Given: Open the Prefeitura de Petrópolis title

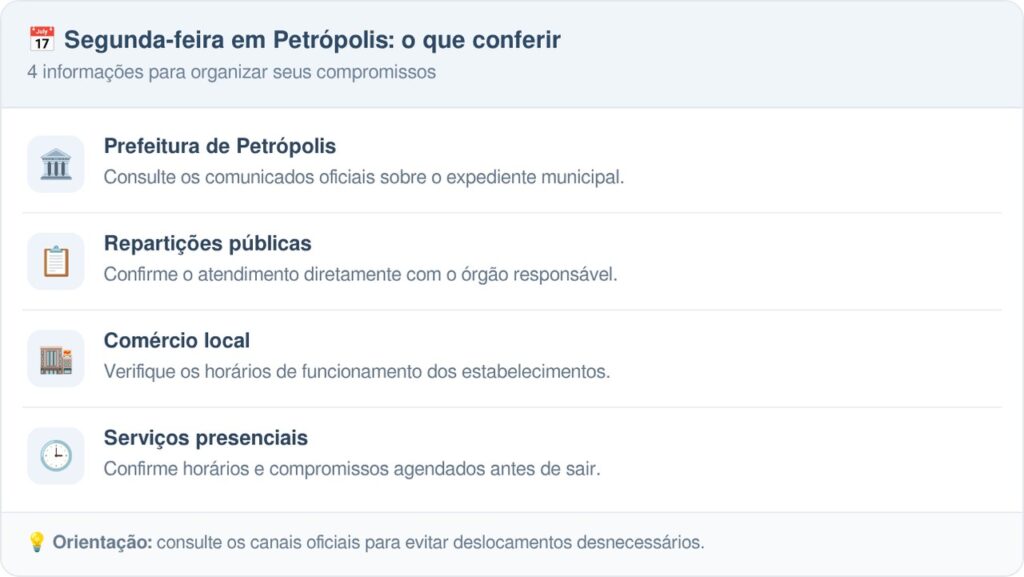Looking at the screenshot, I should pyautogui.click(x=219, y=146).
